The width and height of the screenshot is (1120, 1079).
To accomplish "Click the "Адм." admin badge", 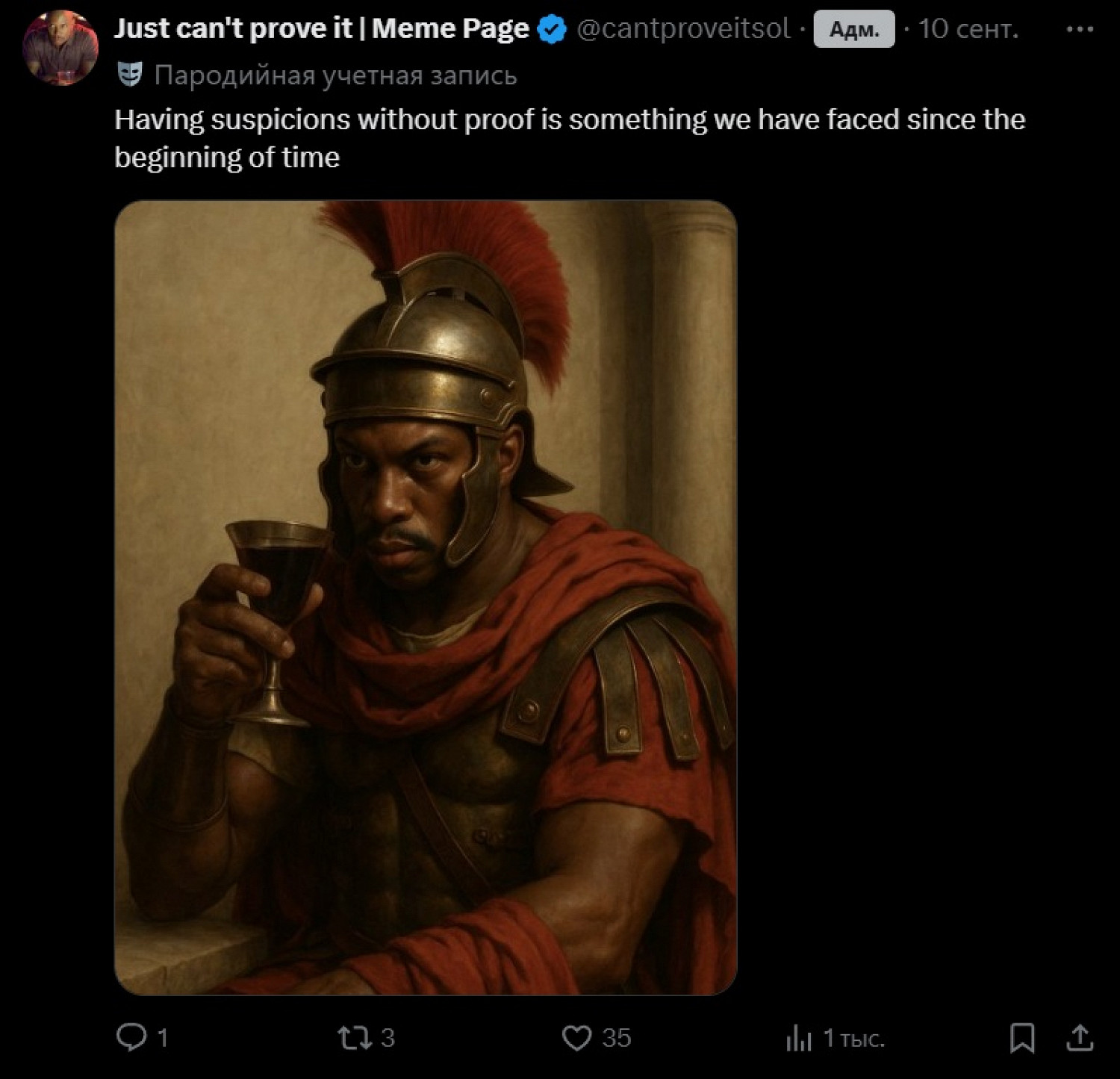I will (853, 29).
